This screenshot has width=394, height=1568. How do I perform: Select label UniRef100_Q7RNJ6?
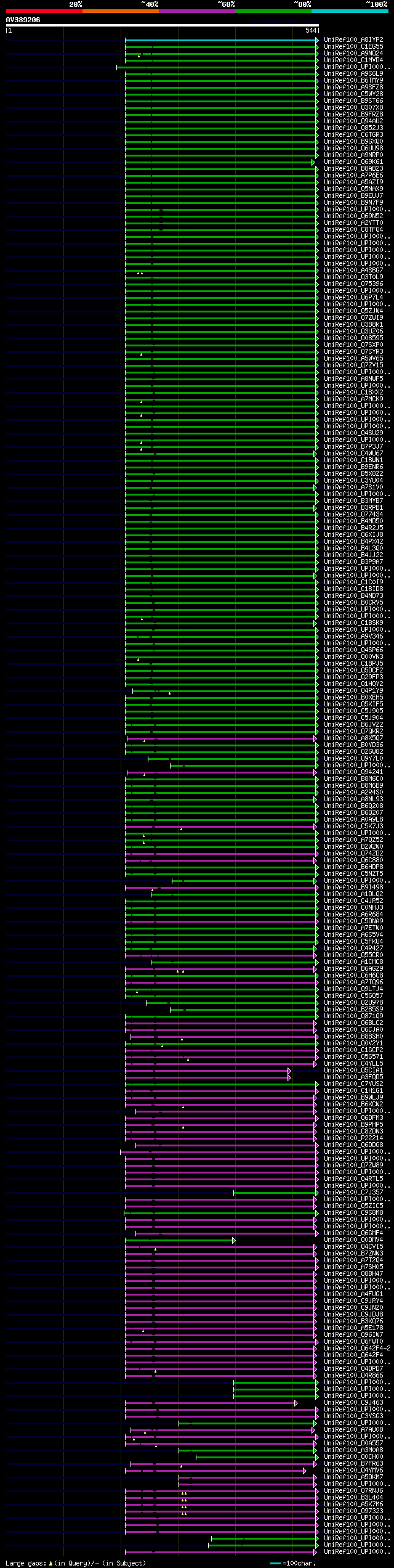click(353, 1491)
